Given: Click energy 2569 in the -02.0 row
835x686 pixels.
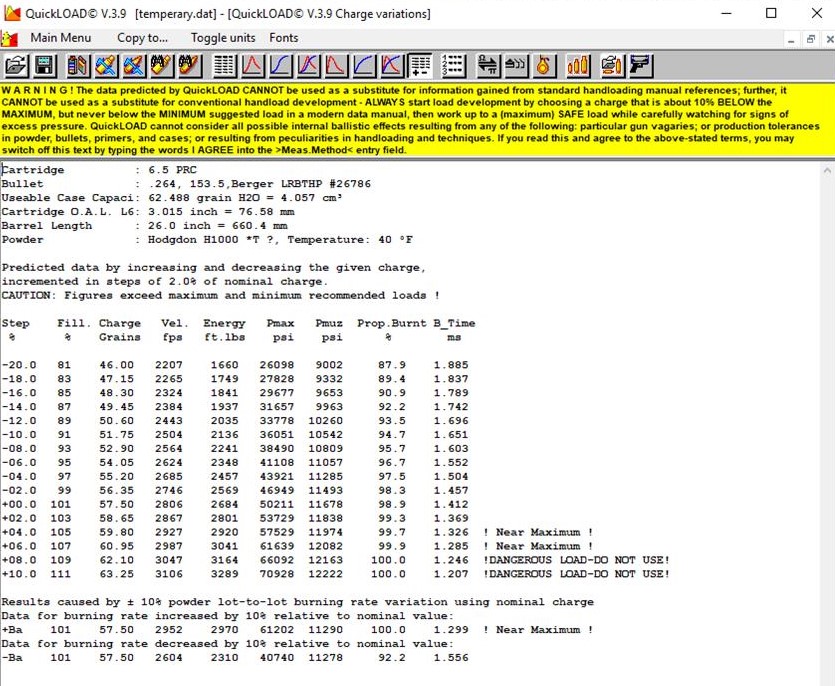Looking at the screenshot, I should click(x=225, y=490).
